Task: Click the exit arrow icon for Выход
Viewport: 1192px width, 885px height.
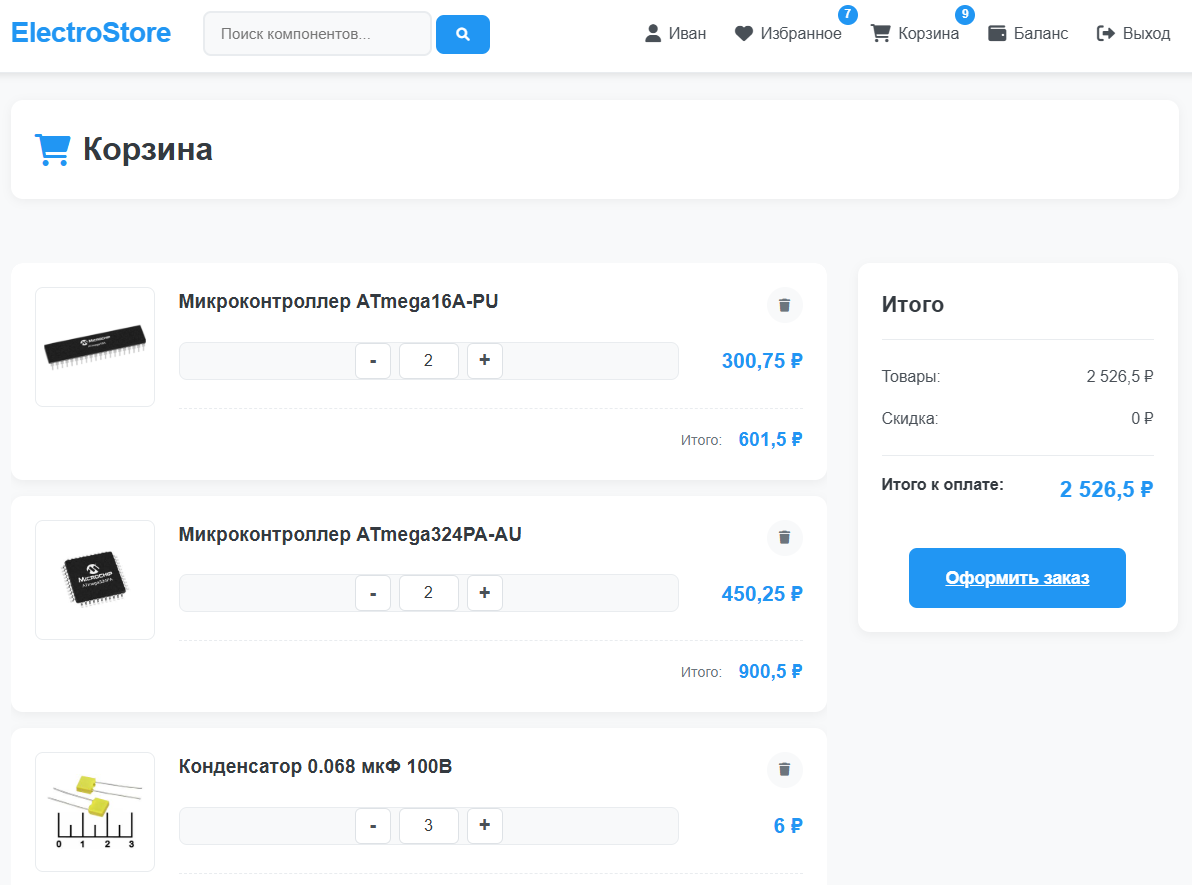Action: click(1105, 33)
